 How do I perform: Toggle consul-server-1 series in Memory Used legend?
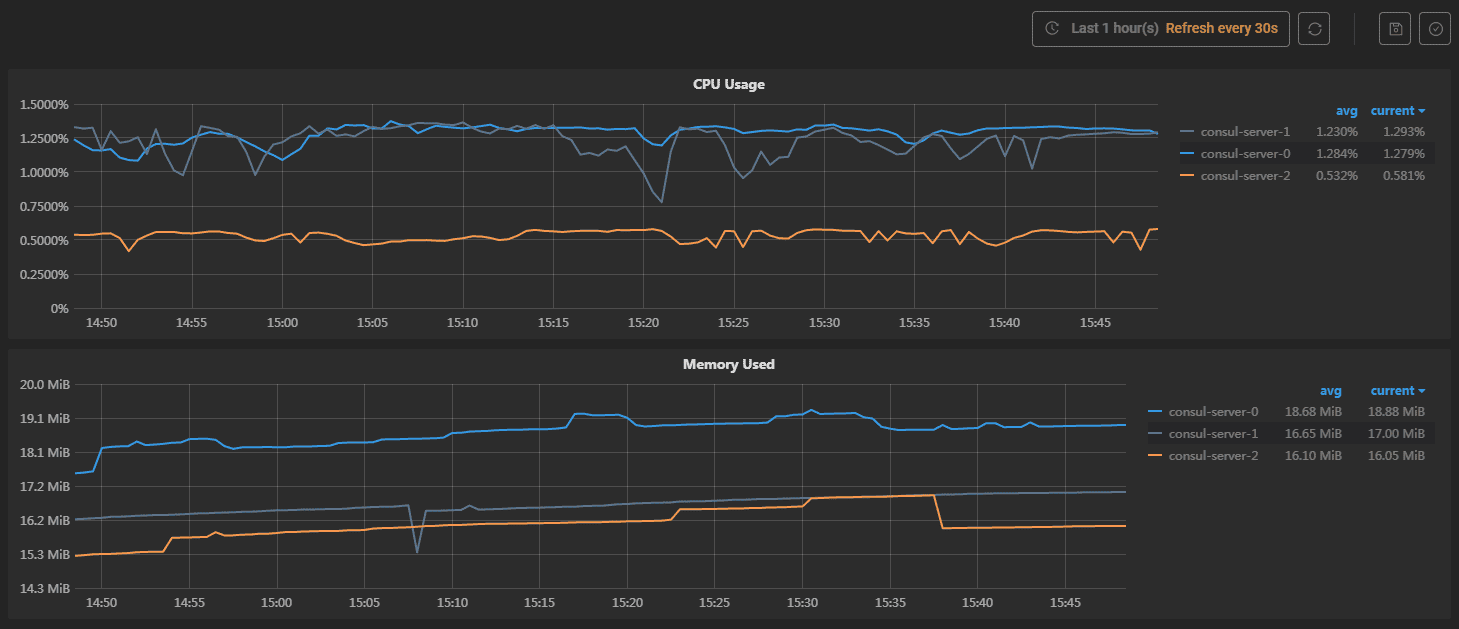point(1213,433)
